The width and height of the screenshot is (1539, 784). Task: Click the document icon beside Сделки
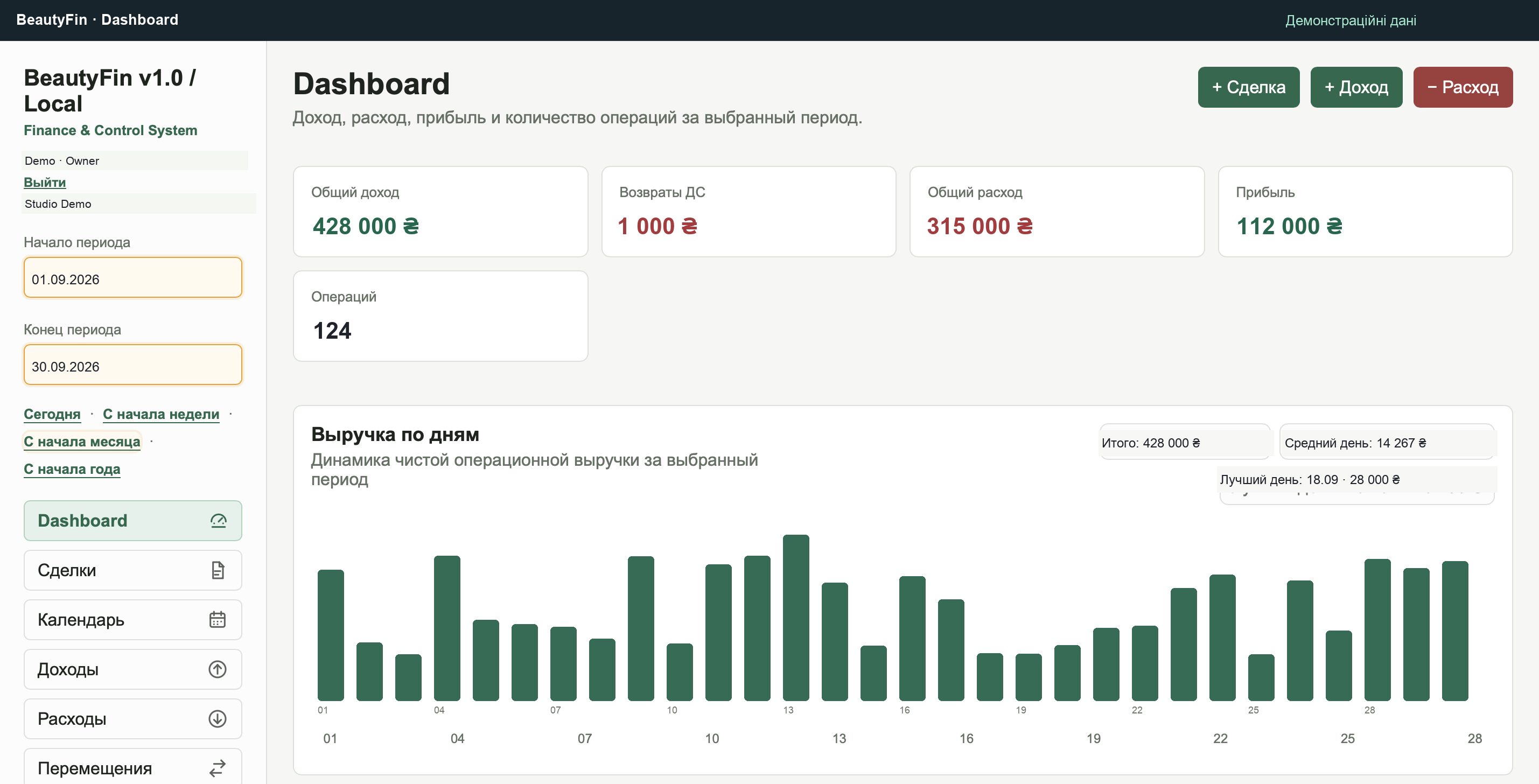[218, 570]
